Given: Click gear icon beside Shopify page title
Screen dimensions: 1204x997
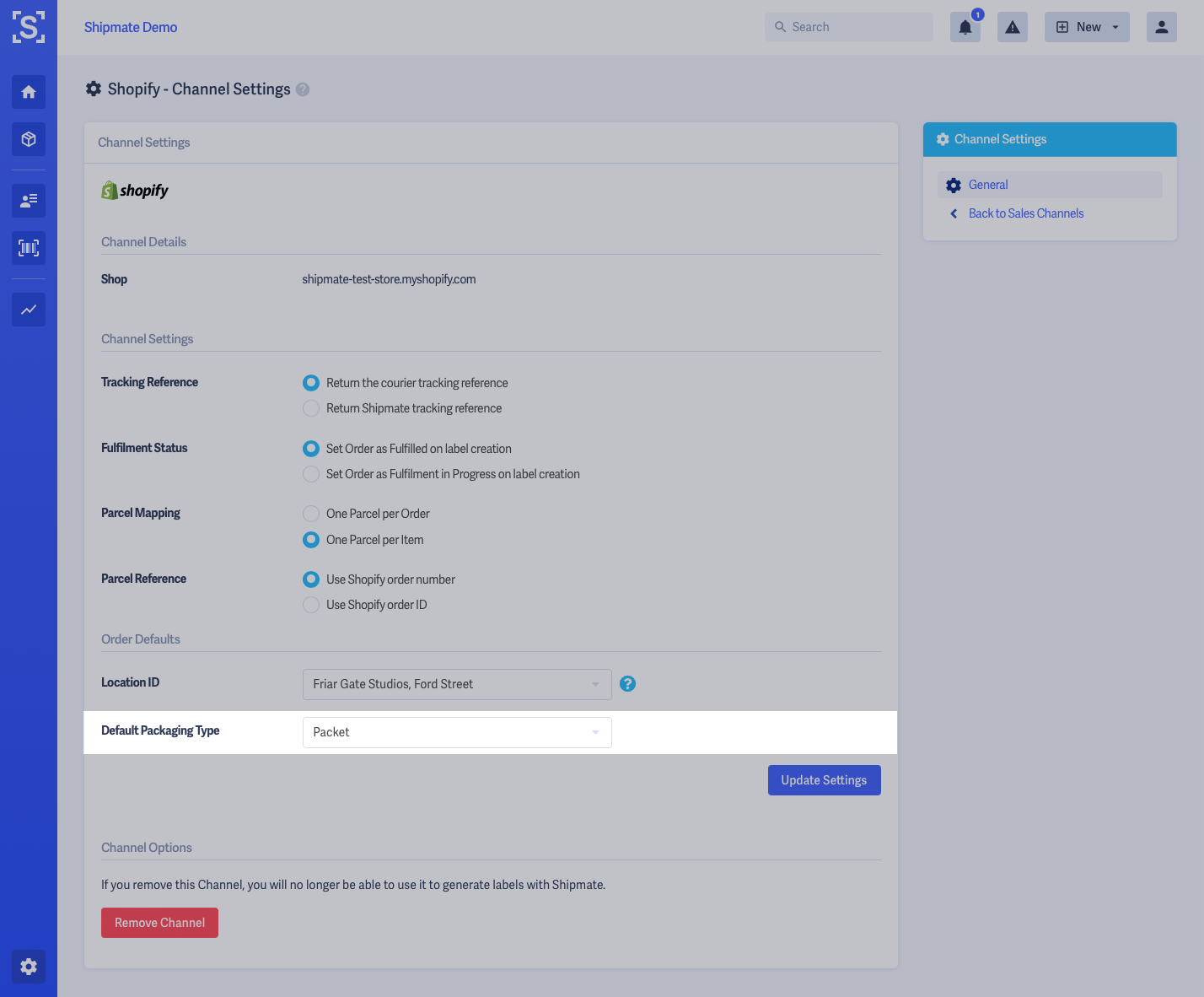Looking at the screenshot, I should [94, 89].
